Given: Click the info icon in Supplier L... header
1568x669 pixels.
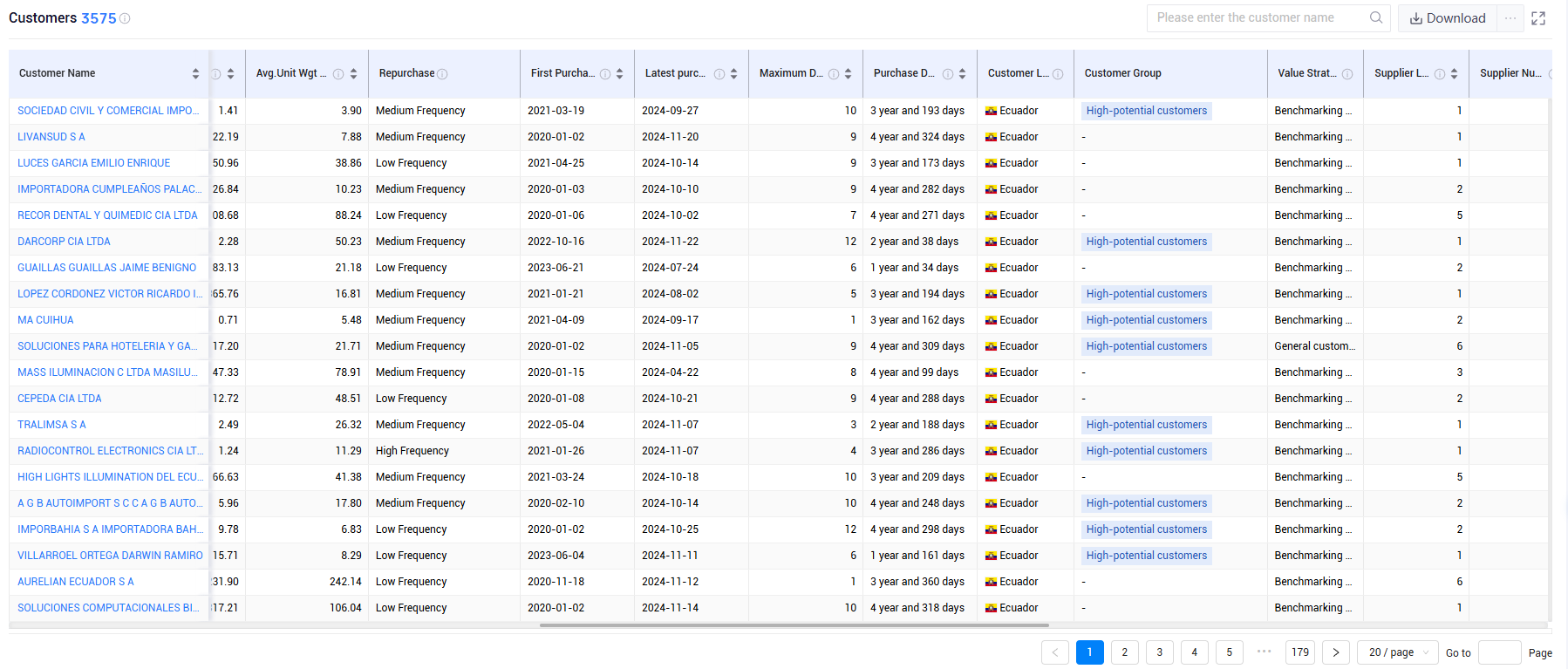Looking at the screenshot, I should [x=1440, y=74].
